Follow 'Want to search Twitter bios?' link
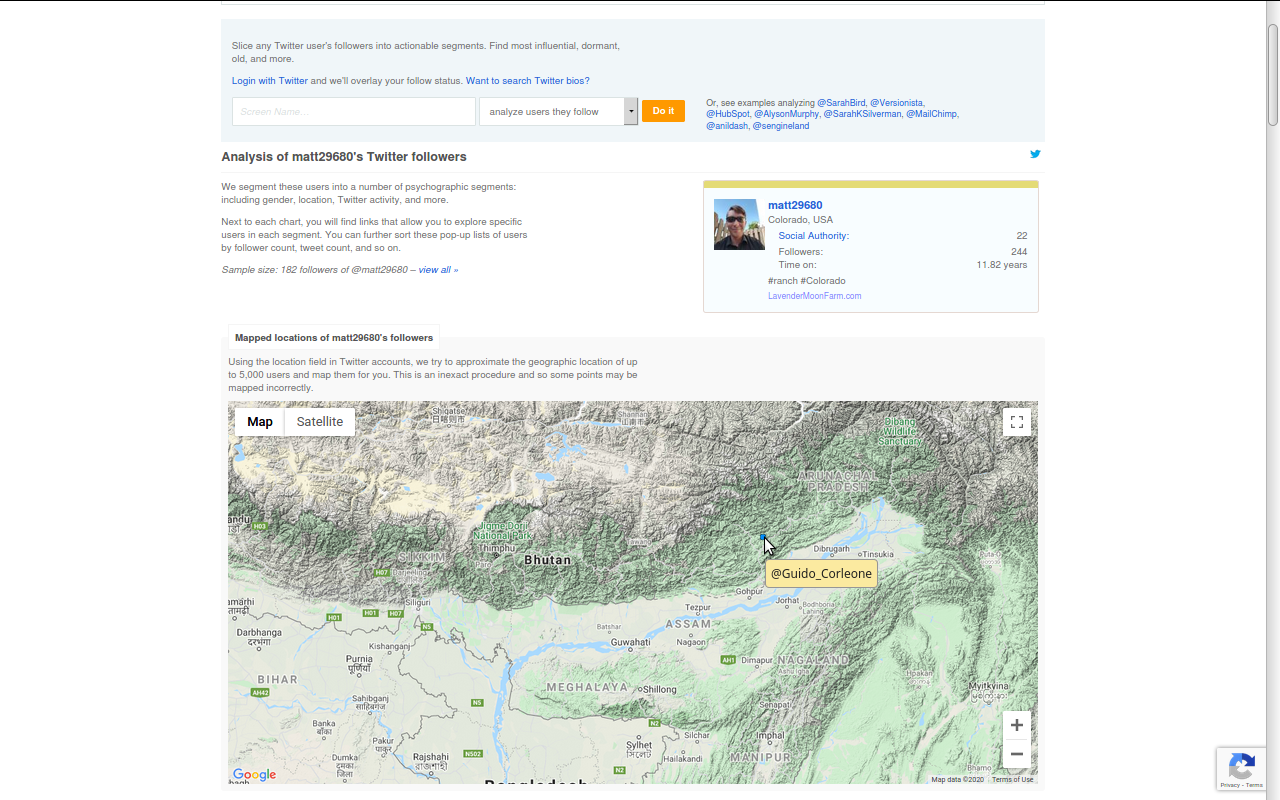 [528, 81]
